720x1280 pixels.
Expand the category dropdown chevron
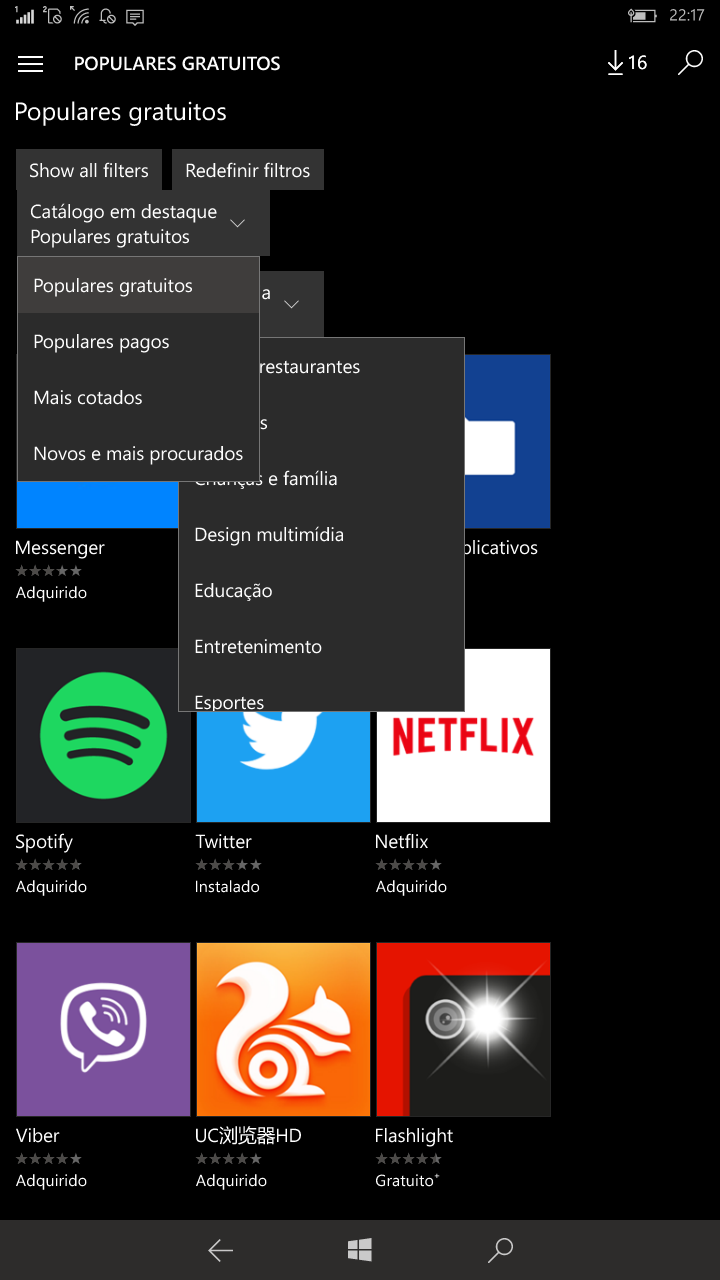click(292, 304)
